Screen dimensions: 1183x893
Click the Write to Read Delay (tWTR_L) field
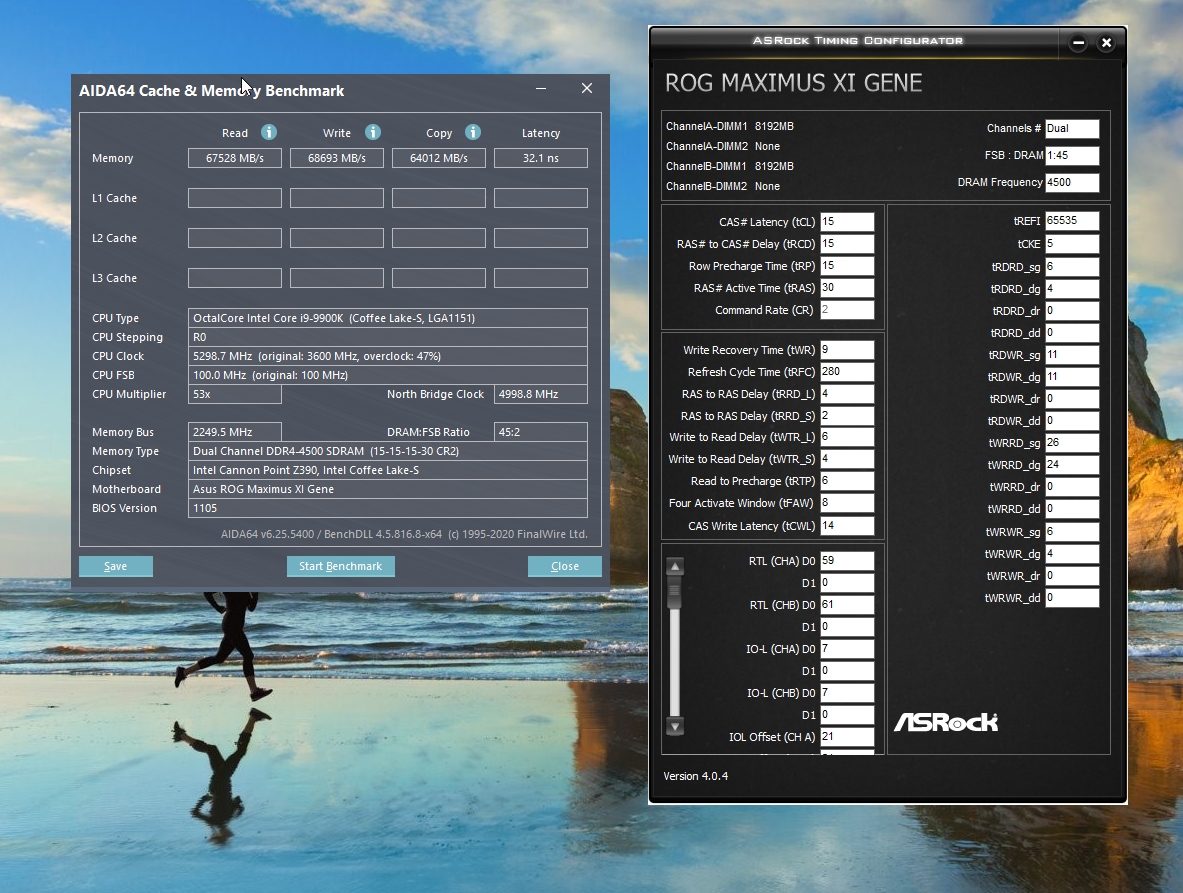point(847,437)
